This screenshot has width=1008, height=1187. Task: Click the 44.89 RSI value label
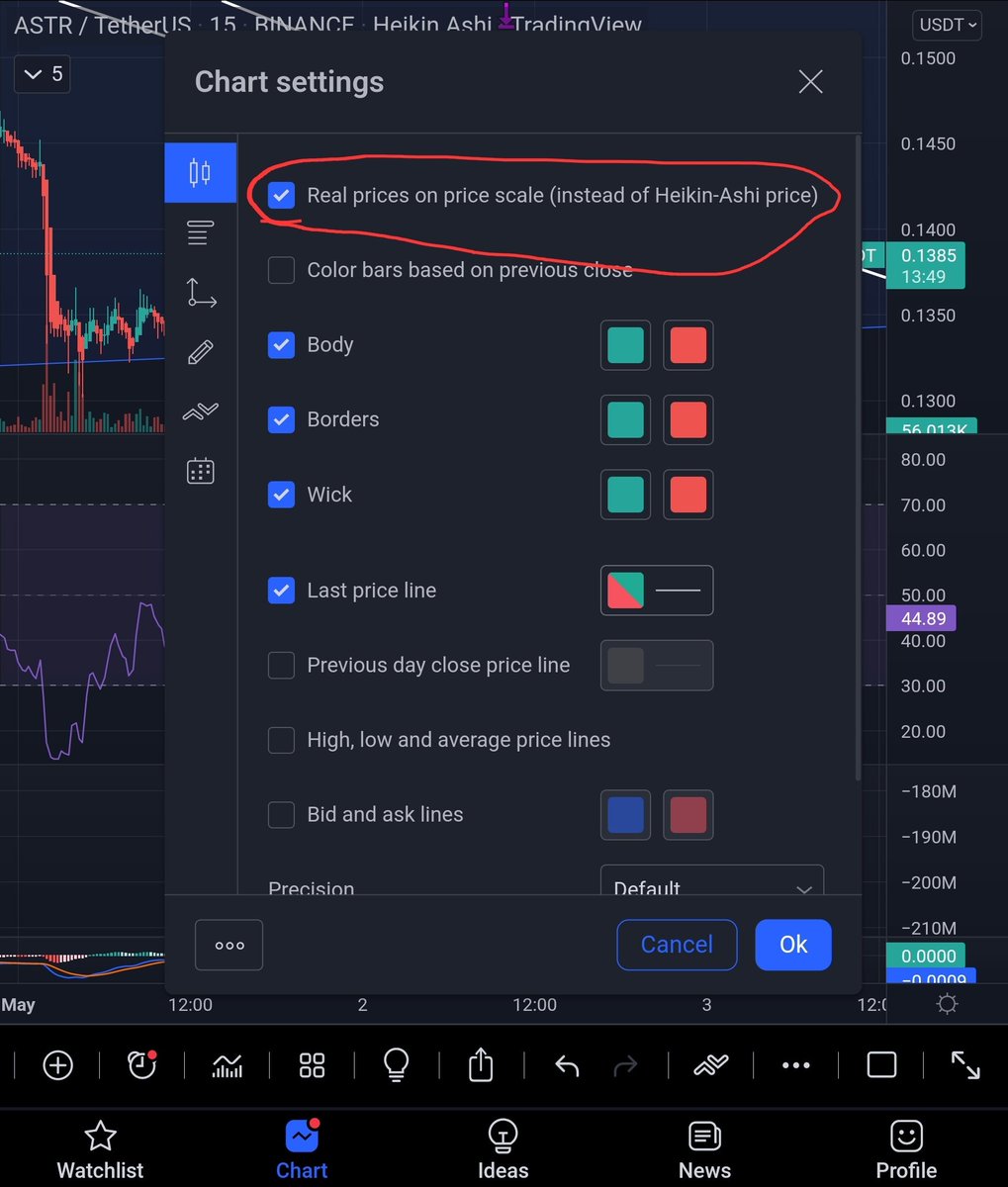tap(923, 618)
